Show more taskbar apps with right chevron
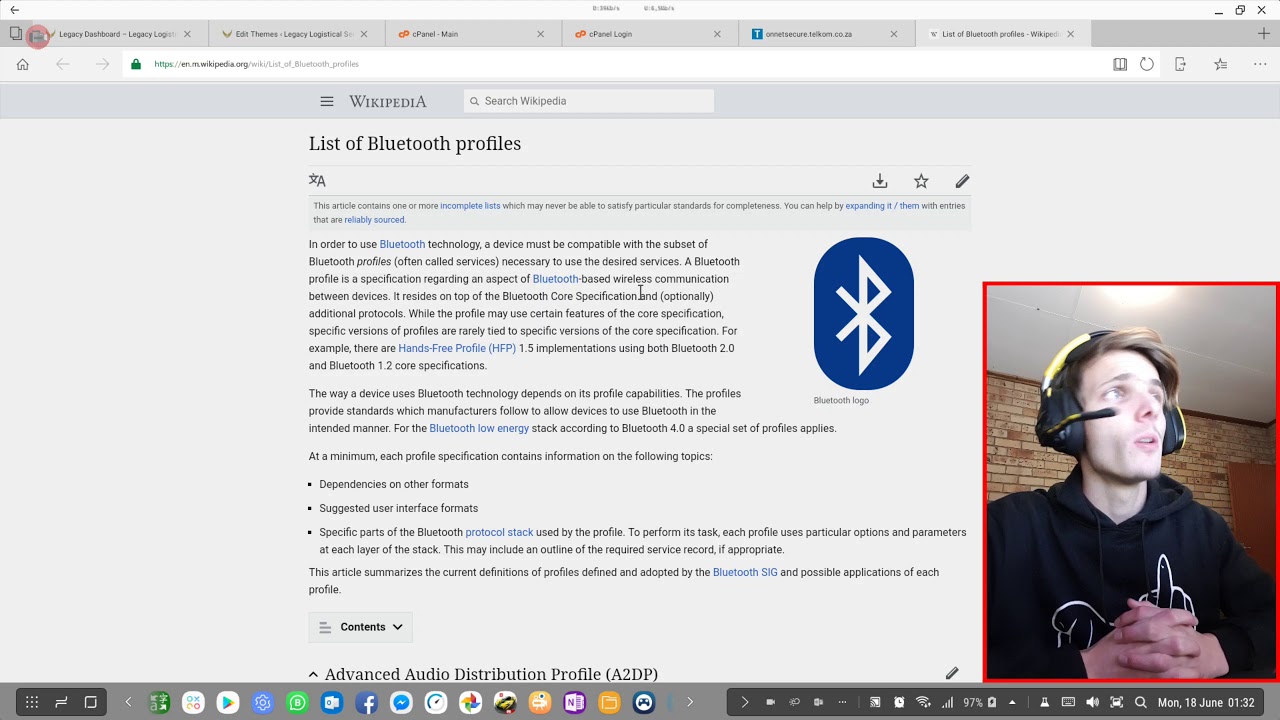Screen dimensions: 1280x720 point(689,702)
